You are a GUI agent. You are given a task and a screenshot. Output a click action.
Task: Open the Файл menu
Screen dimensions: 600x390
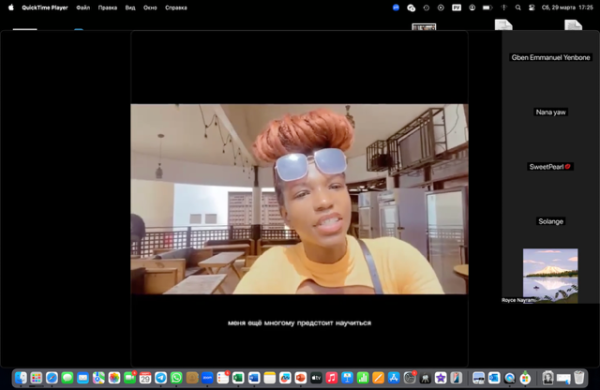(x=83, y=8)
